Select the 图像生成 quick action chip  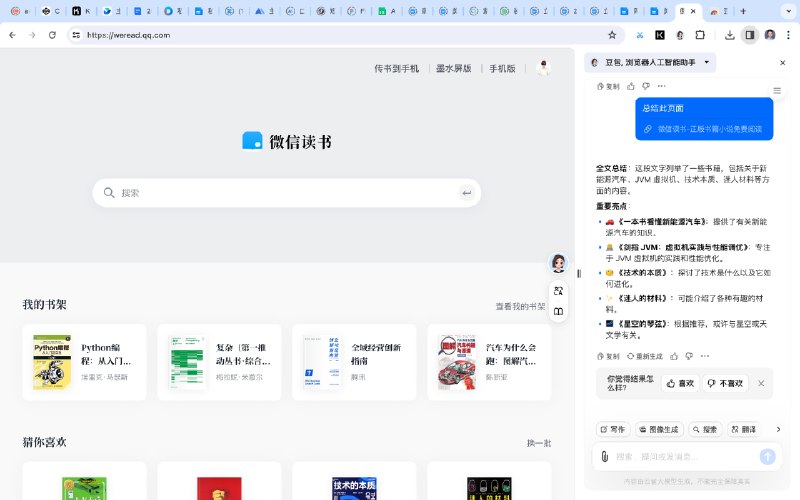click(659, 430)
